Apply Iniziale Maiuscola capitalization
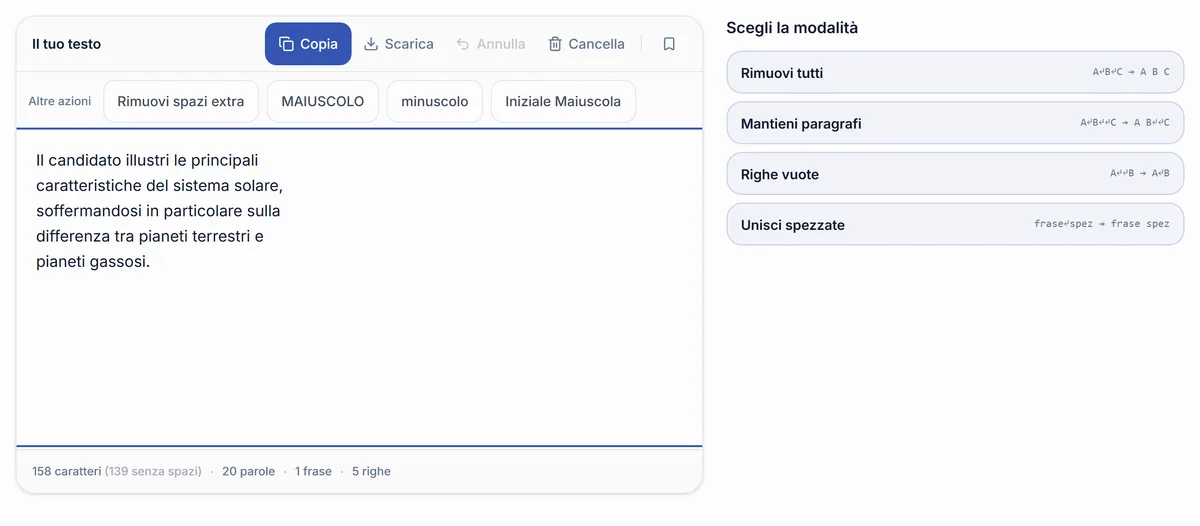 point(563,101)
